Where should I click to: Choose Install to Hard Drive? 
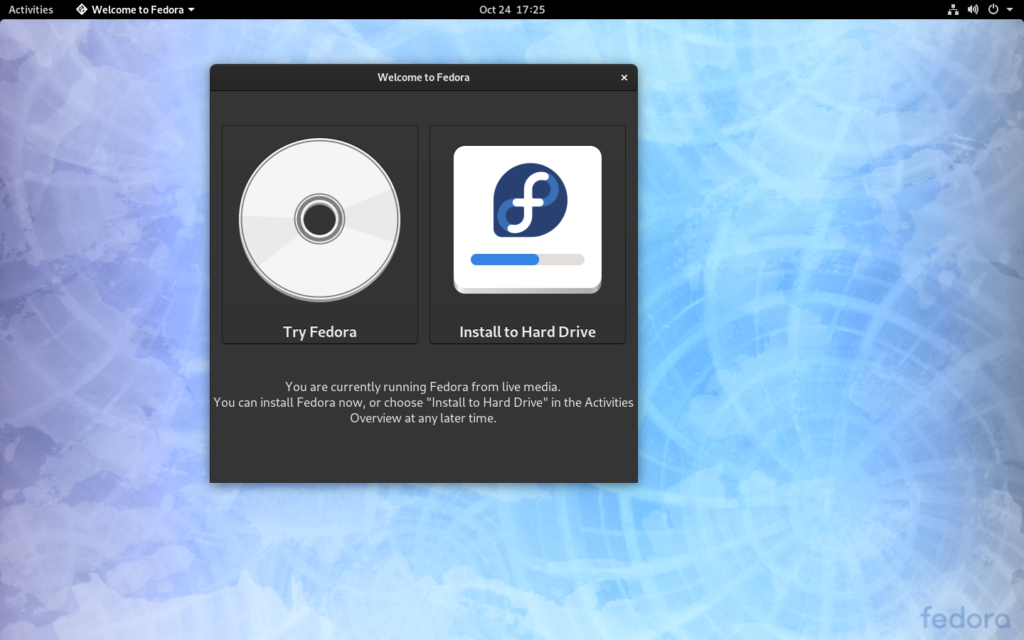click(527, 235)
